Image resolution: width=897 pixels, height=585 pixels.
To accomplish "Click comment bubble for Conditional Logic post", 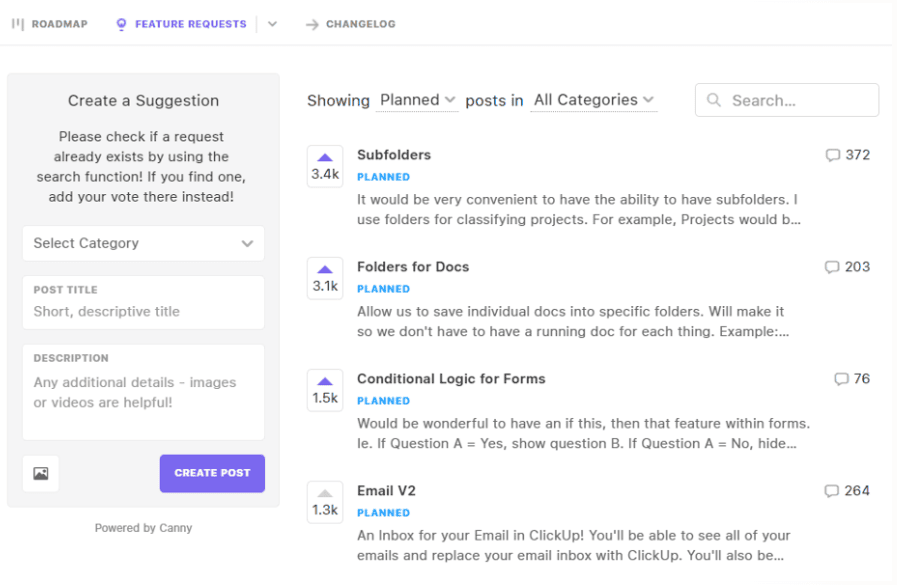I will pyautogui.click(x=841, y=379).
